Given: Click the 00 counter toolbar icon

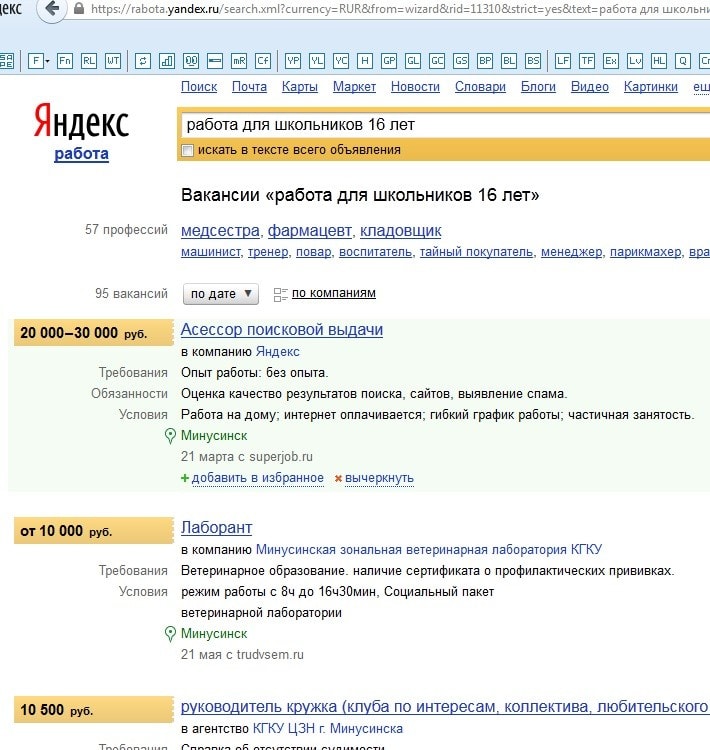Looking at the screenshot, I should pyautogui.click(x=191, y=61).
